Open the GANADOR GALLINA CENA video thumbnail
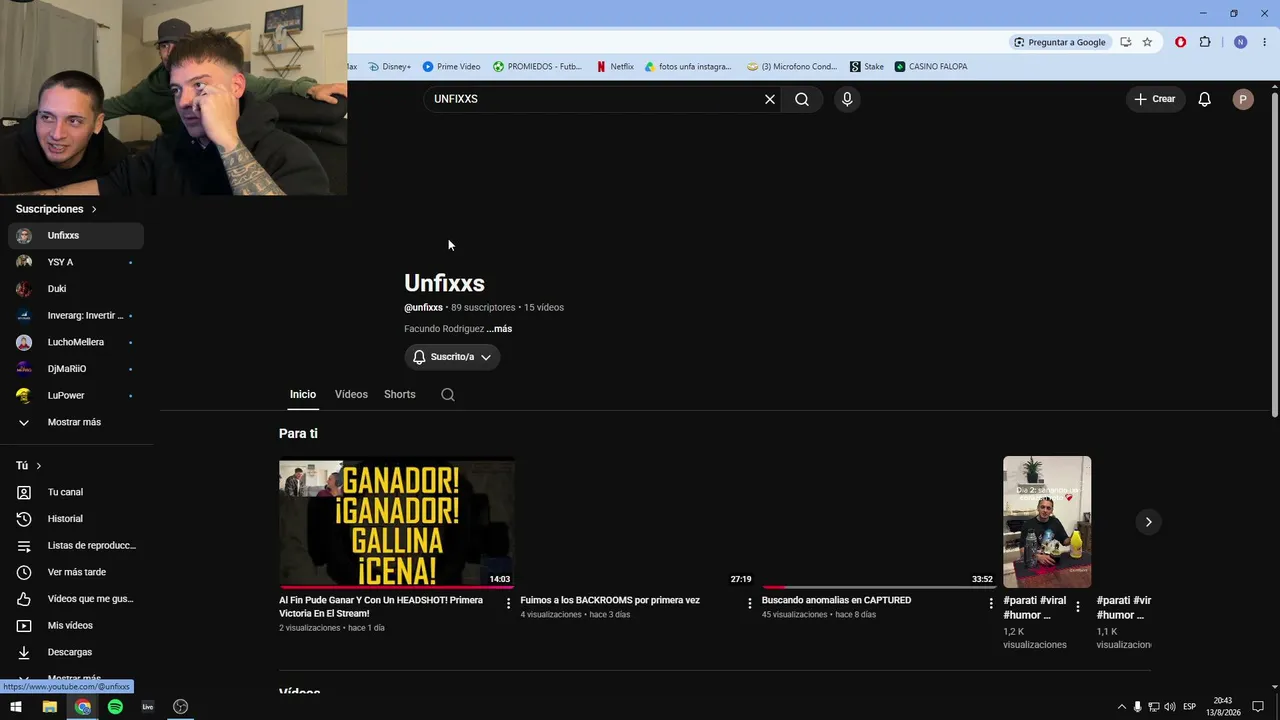 point(397,523)
